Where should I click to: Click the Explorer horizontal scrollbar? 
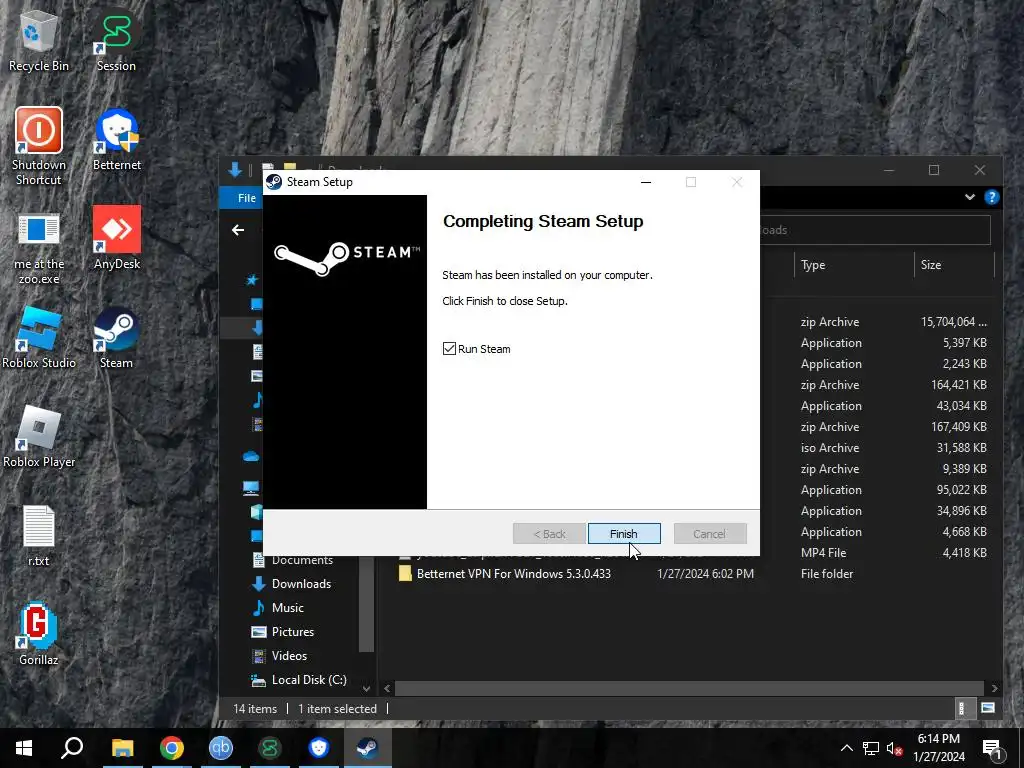point(689,688)
